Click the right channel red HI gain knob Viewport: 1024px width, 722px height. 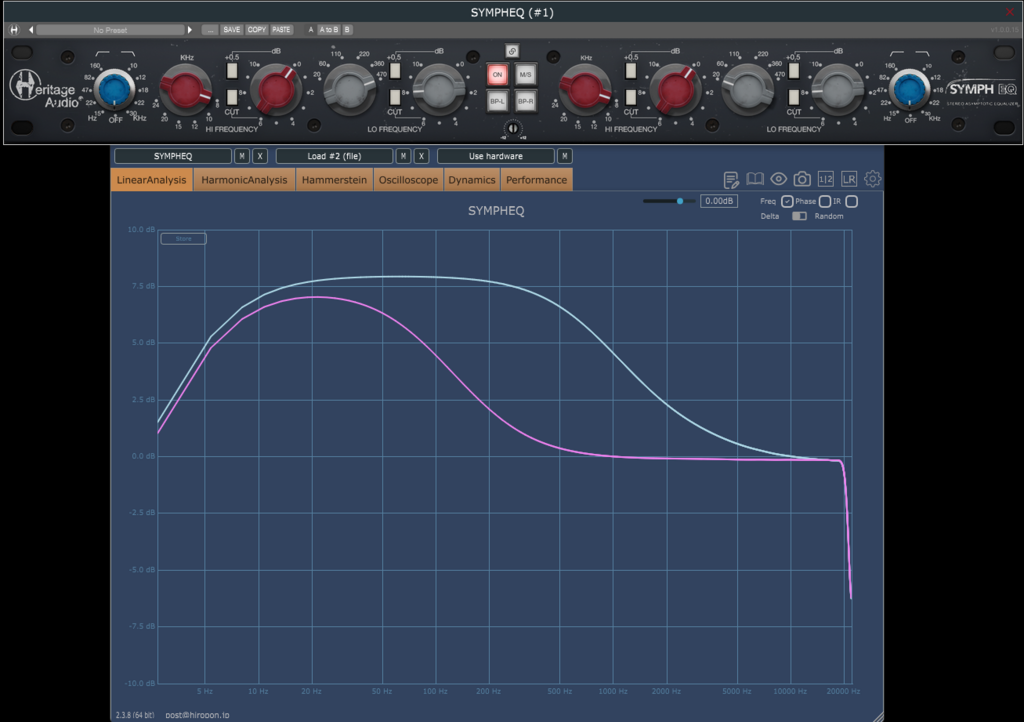[675, 89]
